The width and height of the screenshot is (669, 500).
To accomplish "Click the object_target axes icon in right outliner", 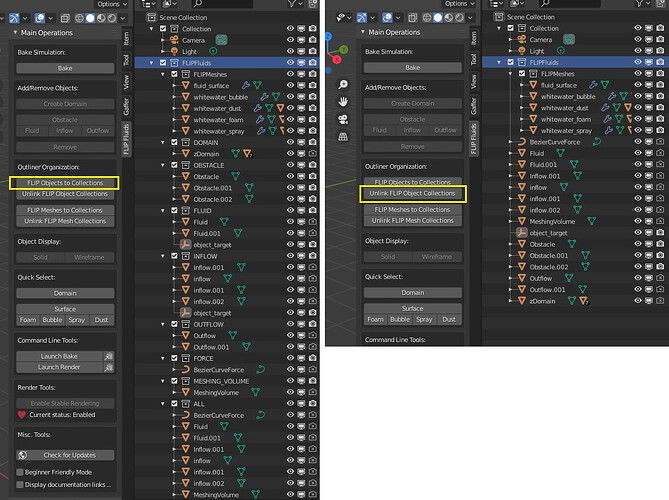I will [521, 233].
